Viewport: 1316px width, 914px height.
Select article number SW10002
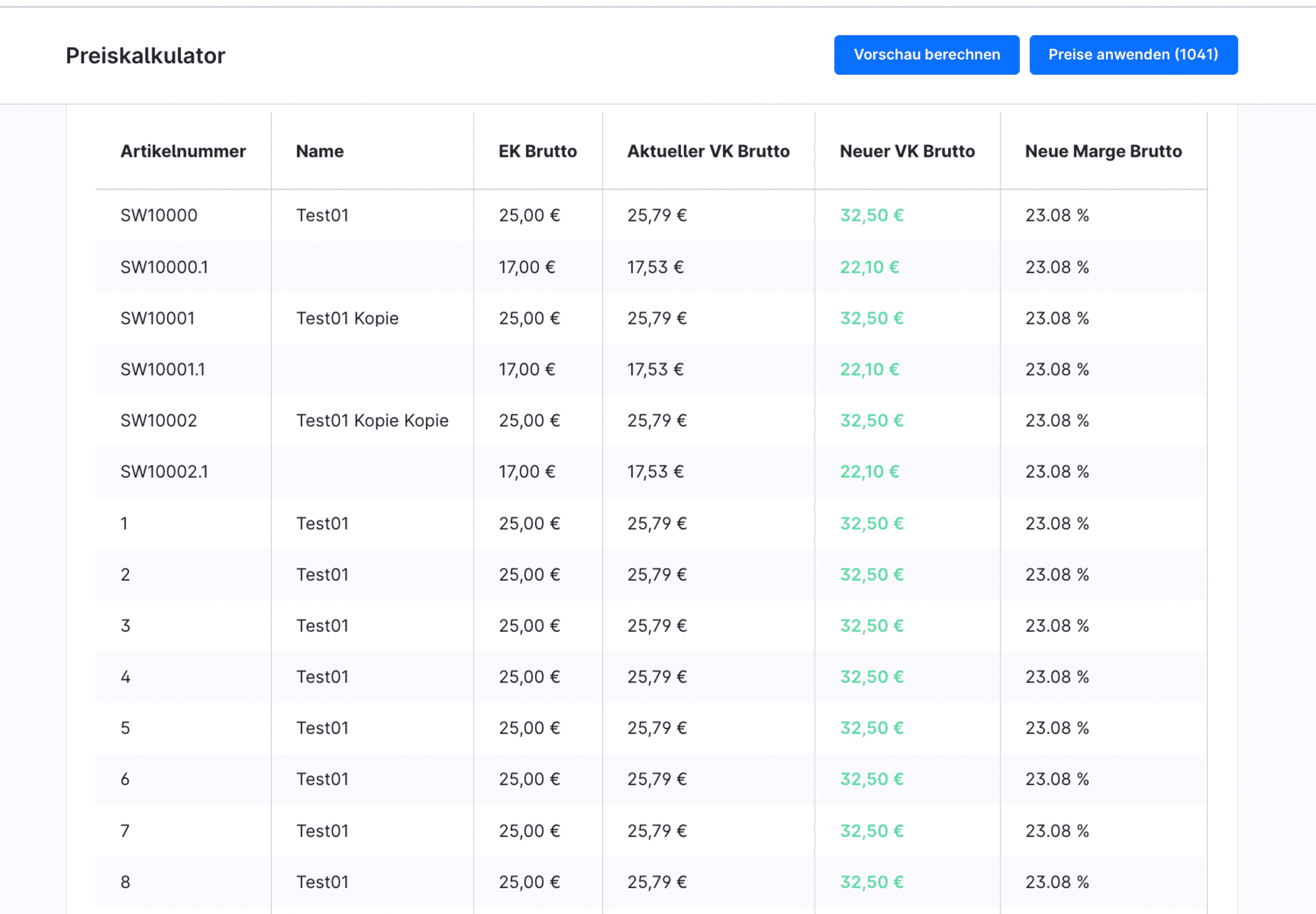[x=159, y=421]
